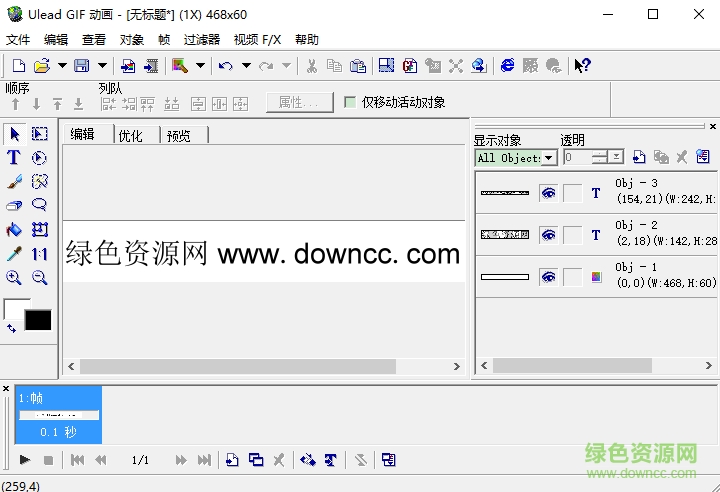This screenshot has width=720, height=492.
Task: Select the Pick arrow tool
Action: click(x=14, y=134)
